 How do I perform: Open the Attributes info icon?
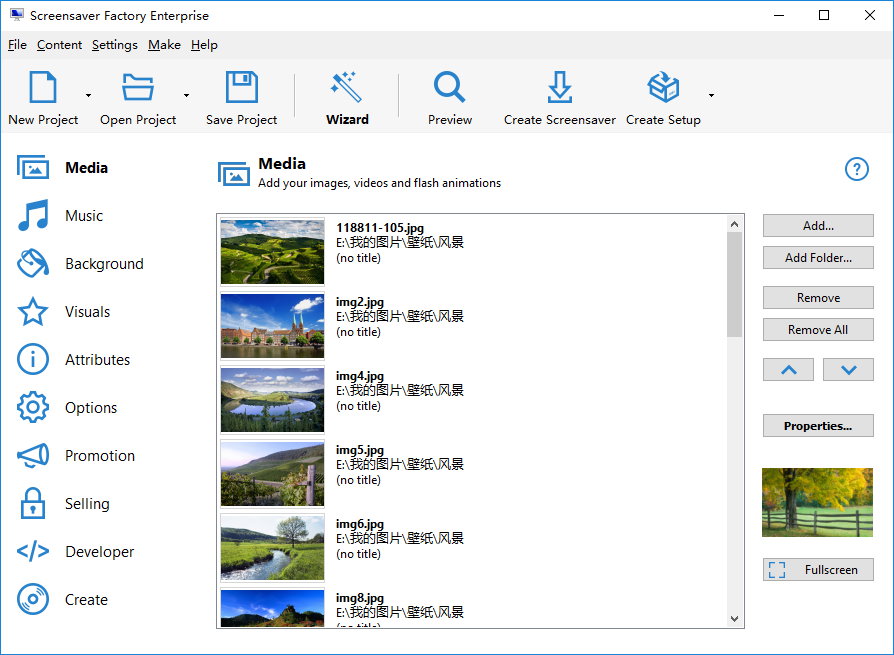pos(32,359)
